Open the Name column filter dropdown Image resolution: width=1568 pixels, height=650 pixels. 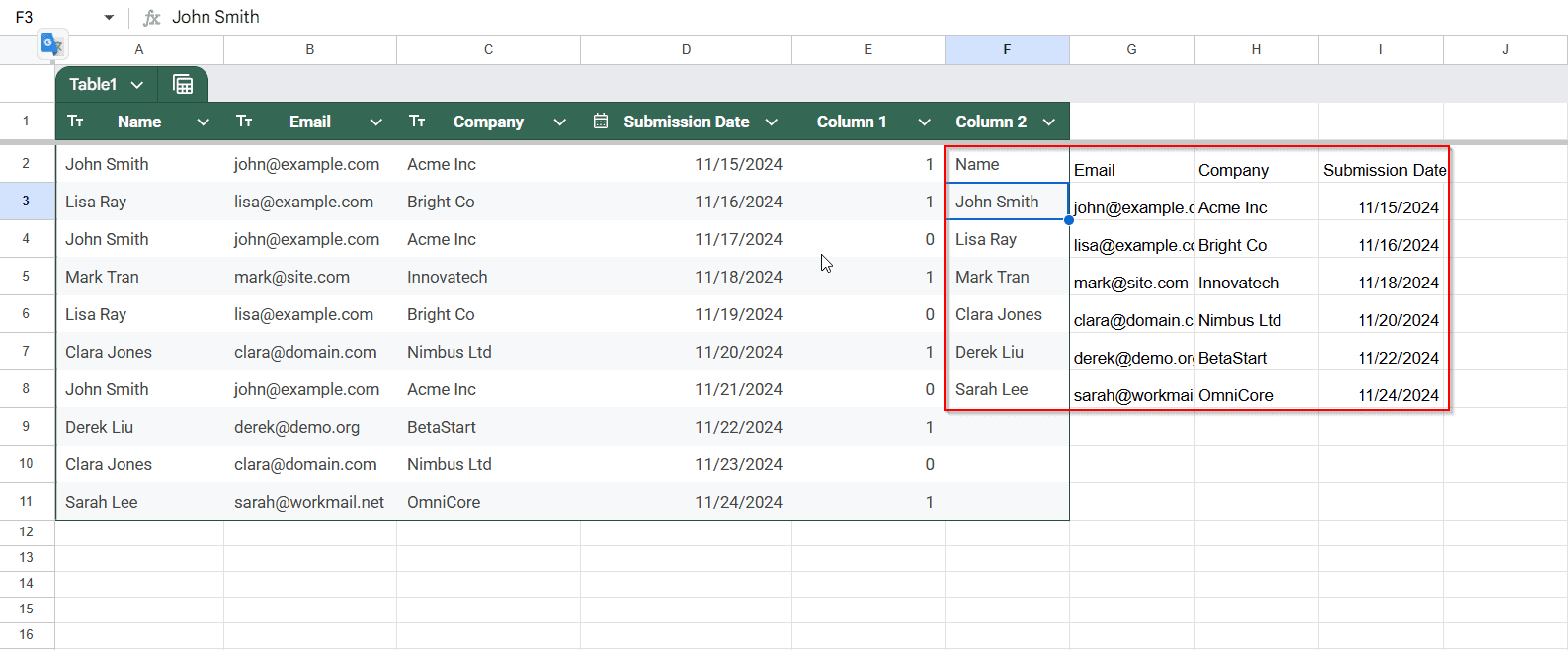203,122
